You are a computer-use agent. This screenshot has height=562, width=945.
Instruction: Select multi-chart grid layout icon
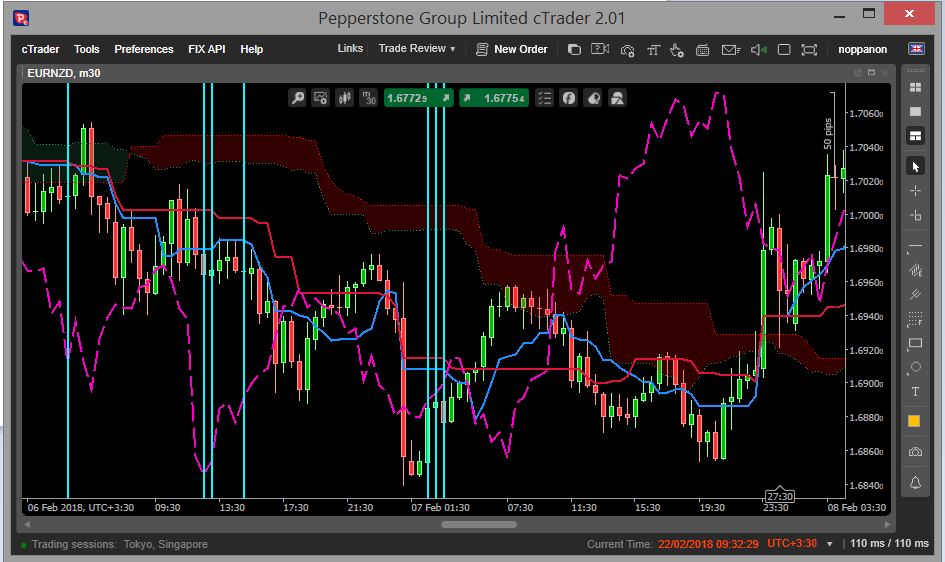(x=915, y=88)
